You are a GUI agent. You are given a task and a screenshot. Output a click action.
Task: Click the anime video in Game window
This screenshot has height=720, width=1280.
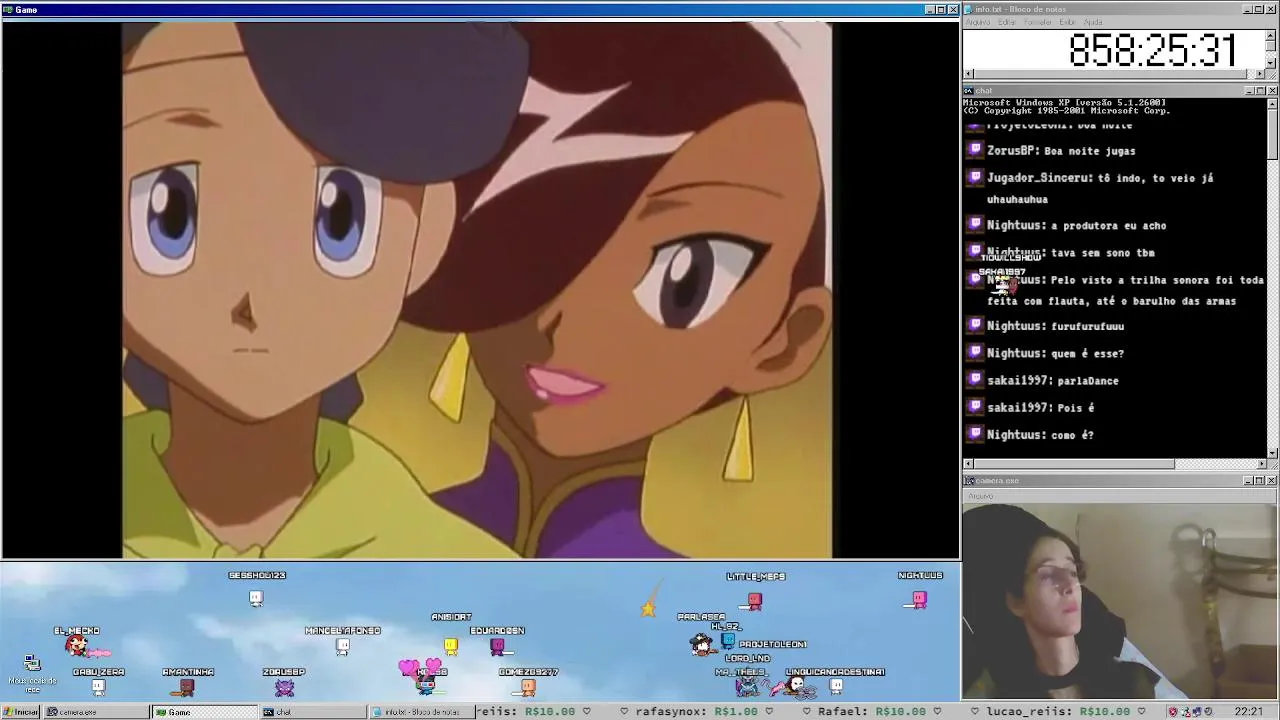[477, 290]
